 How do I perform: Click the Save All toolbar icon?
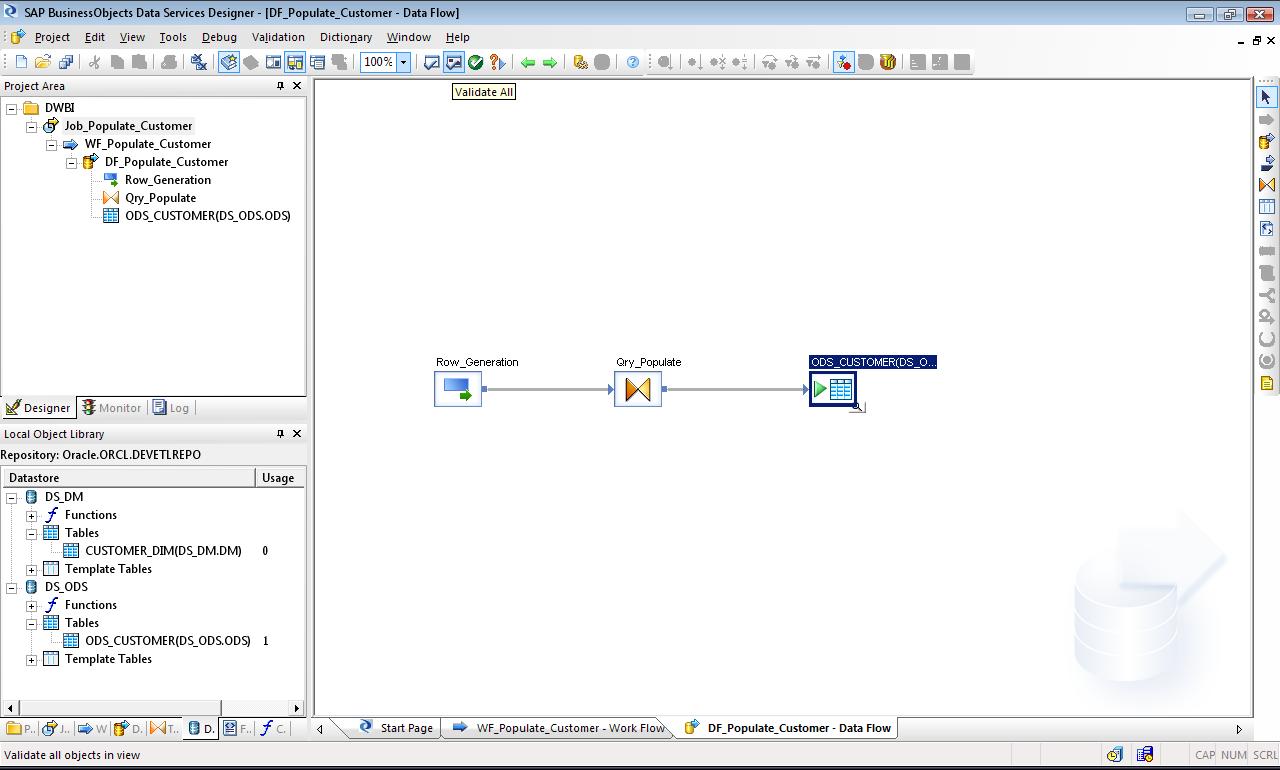coord(65,62)
